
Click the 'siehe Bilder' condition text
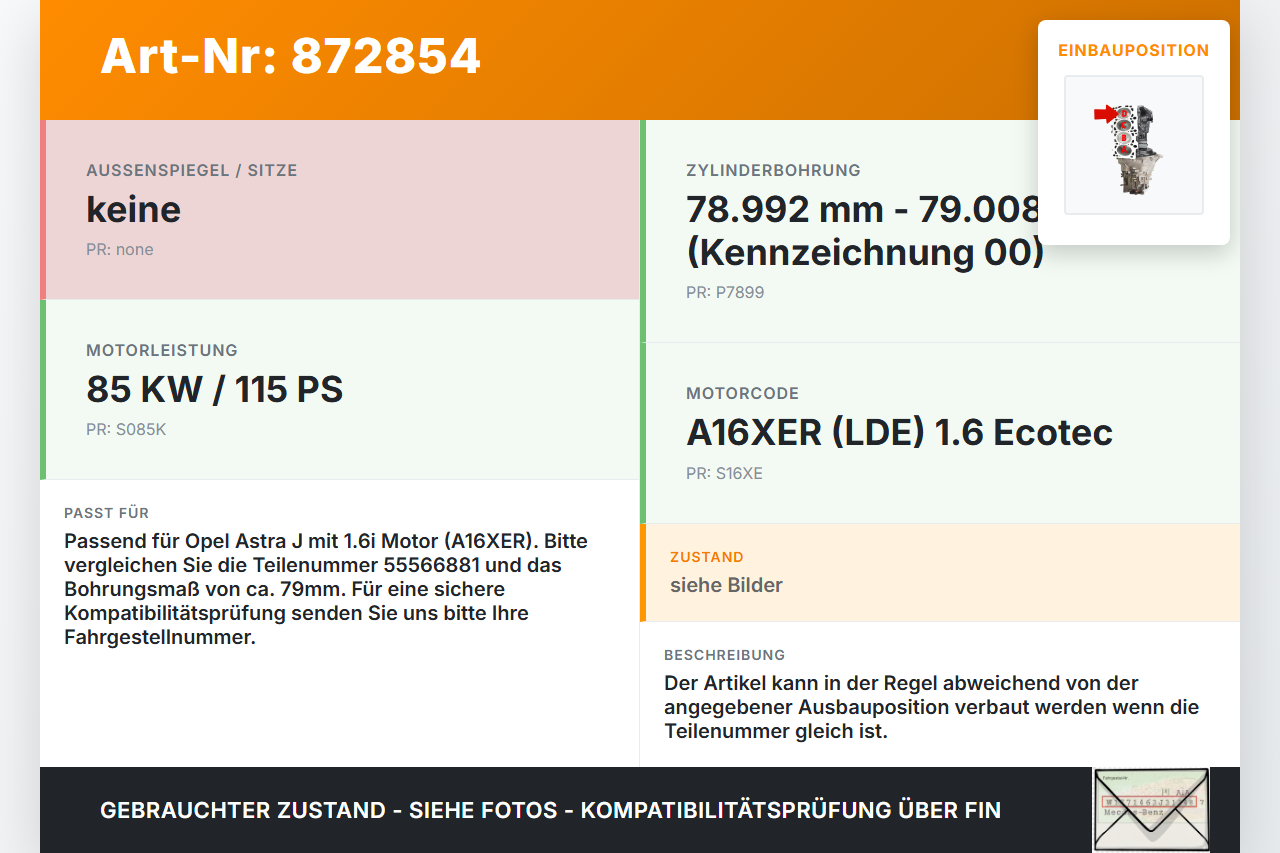click(726, 585)
